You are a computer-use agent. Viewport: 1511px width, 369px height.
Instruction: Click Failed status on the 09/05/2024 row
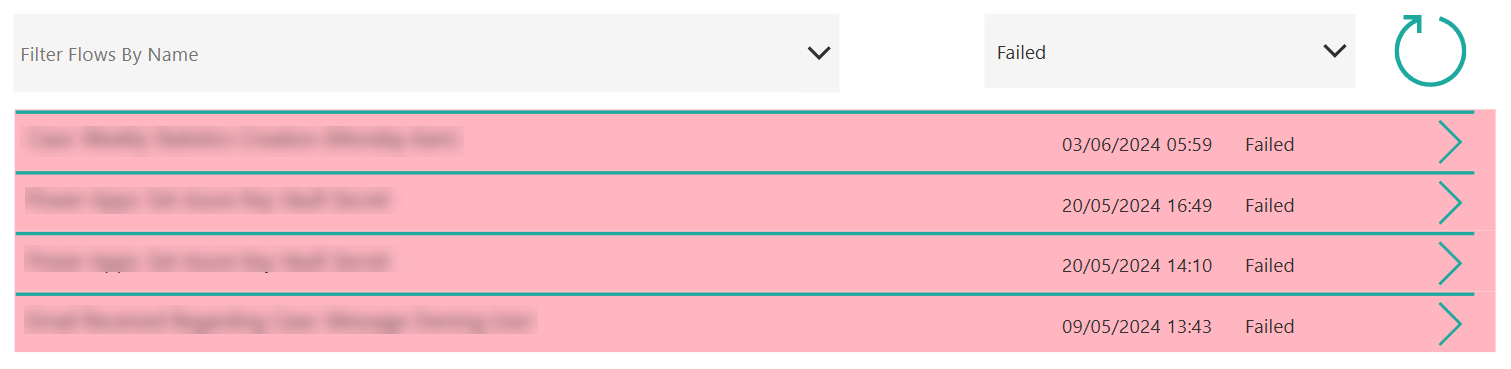tap(1270, 327)
